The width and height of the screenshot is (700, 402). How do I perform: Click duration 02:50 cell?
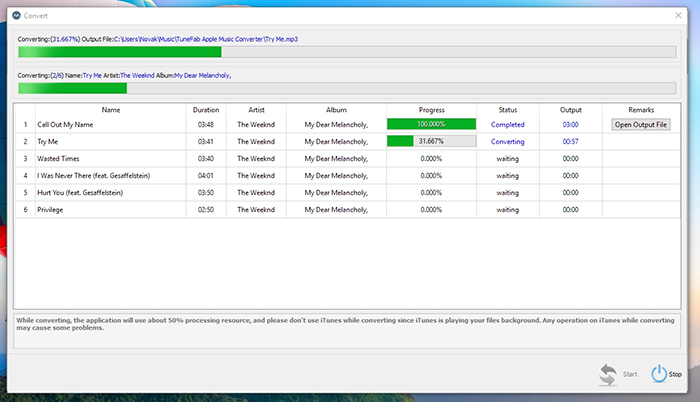pyautogui.click(x=206, y=209)
